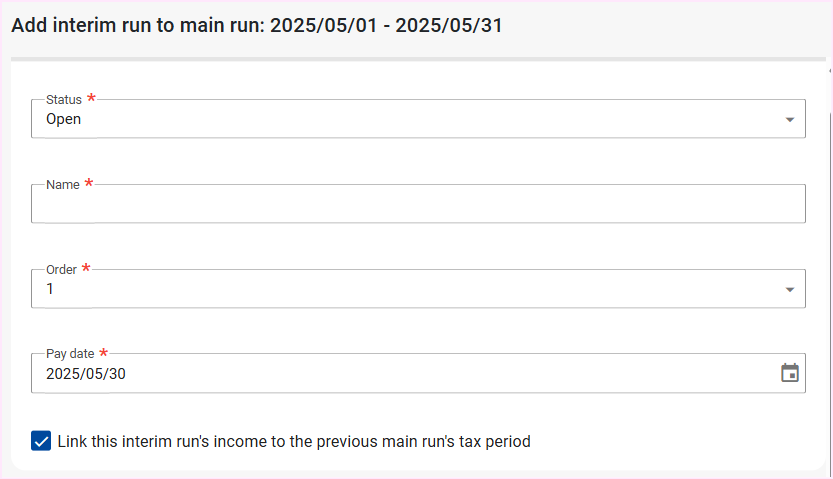This screenshot has width=833, height=479.
Task: Click the red asterisk next to Order
Action: pos(85,269)
